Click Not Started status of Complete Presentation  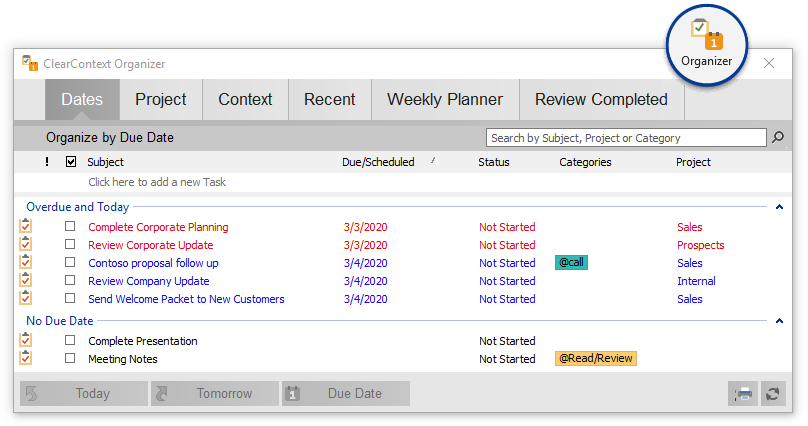507,341
